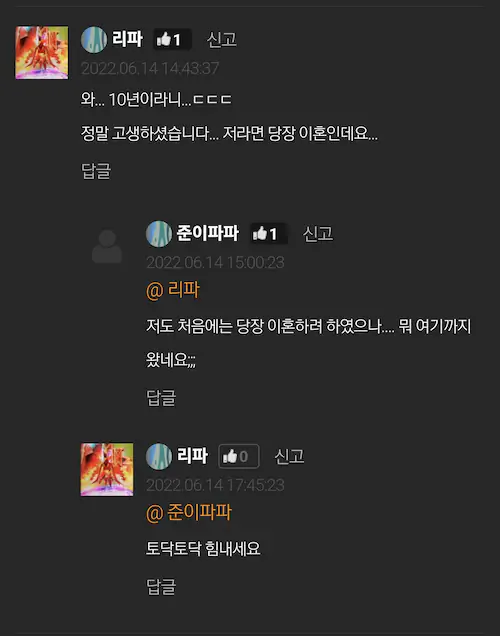The image size is (500, 636).
Task: Report the 토닥토닥 힘내세요 comment
Action: [x=290, y=456]
